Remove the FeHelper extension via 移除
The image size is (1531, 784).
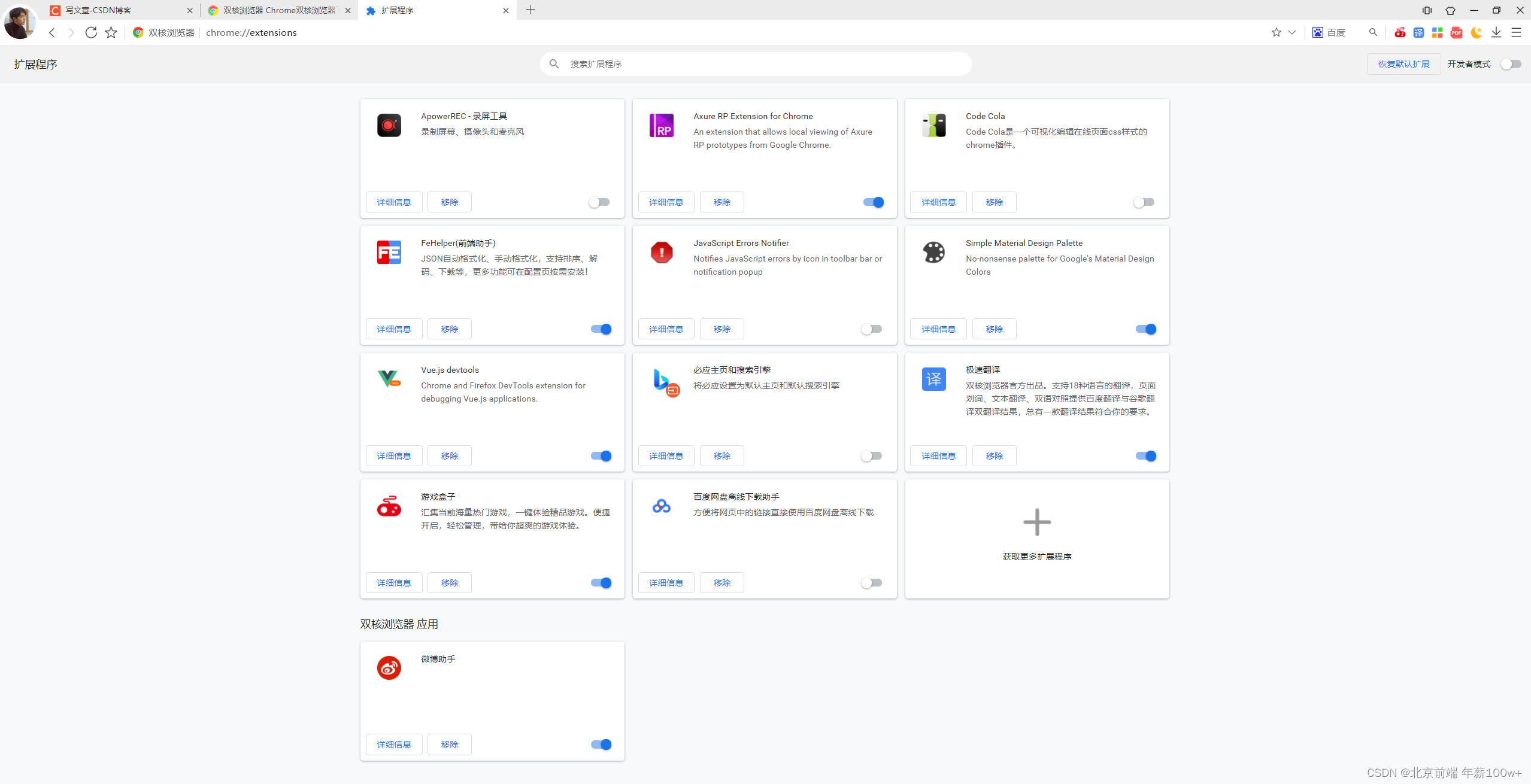pos(449,329)
